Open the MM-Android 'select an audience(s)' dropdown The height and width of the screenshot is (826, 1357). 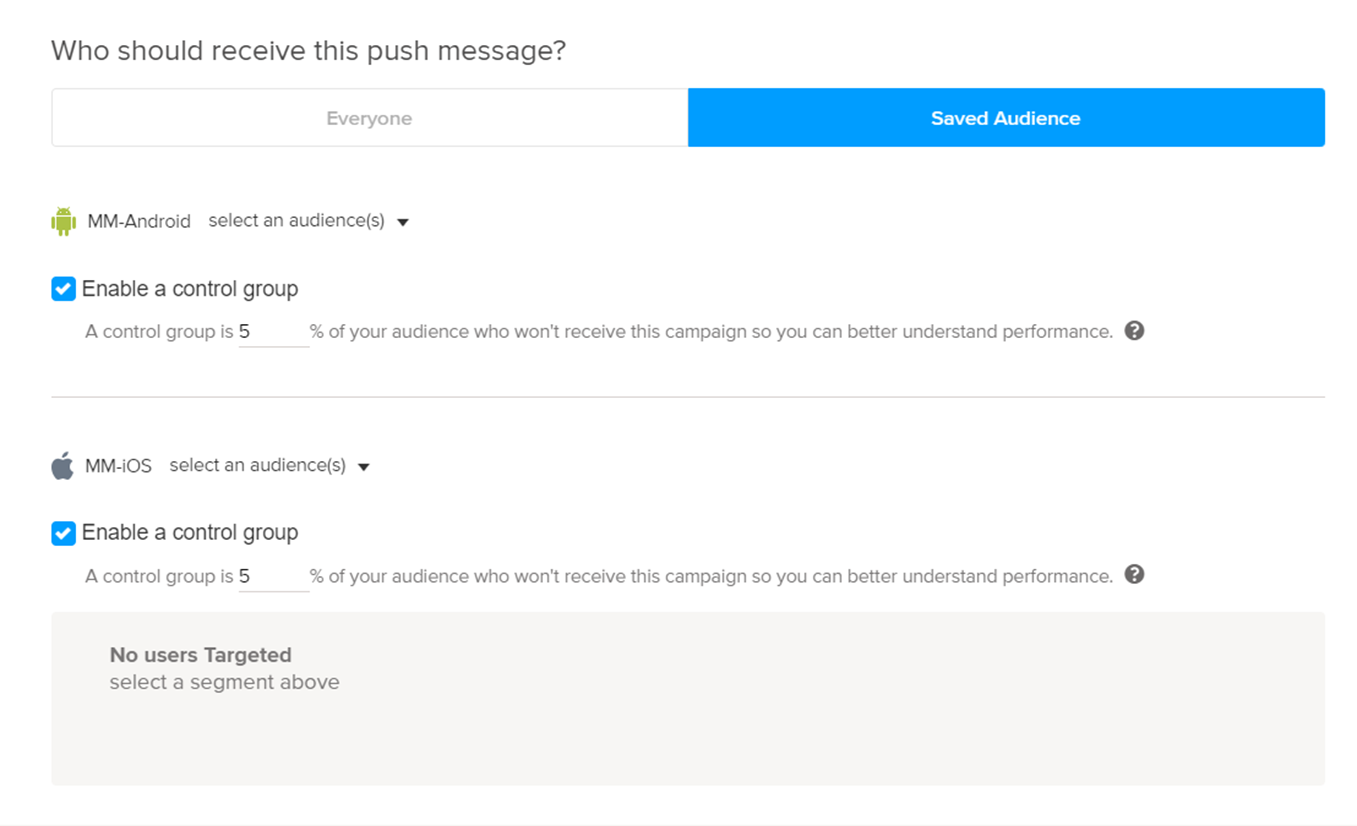pos(296,221)
